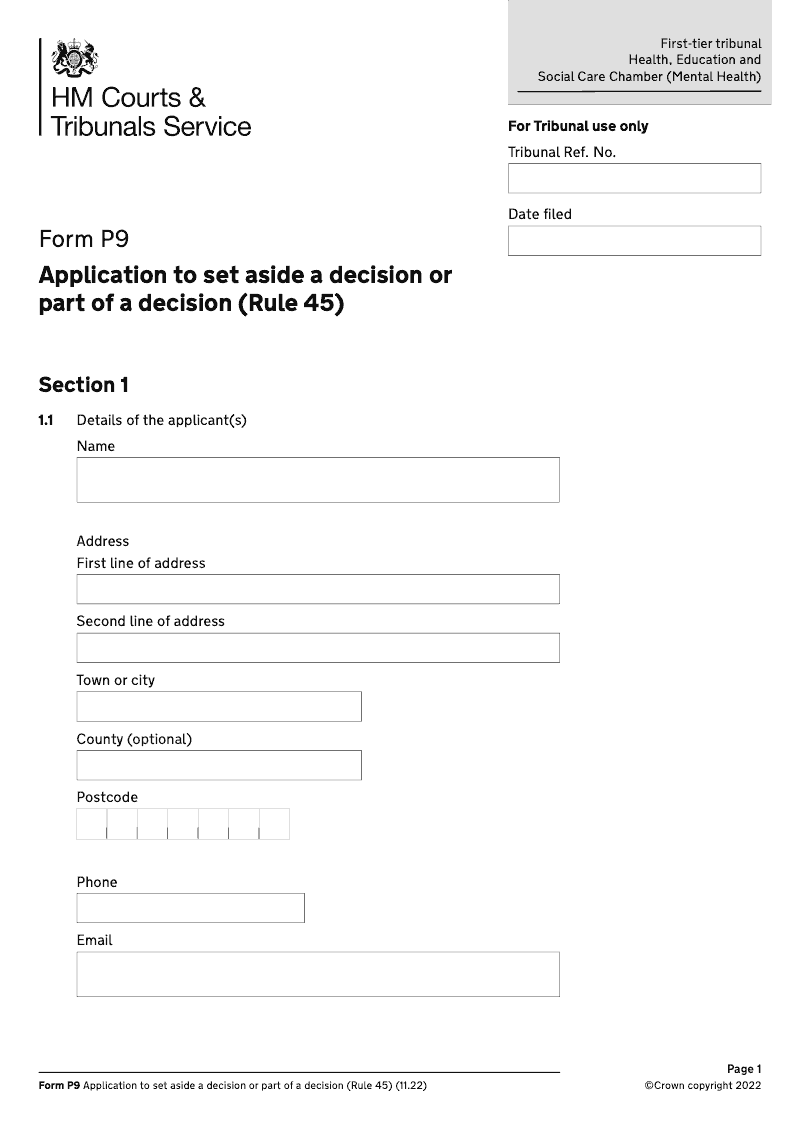Click the Form P9 heading

click(x=84, y=240)
